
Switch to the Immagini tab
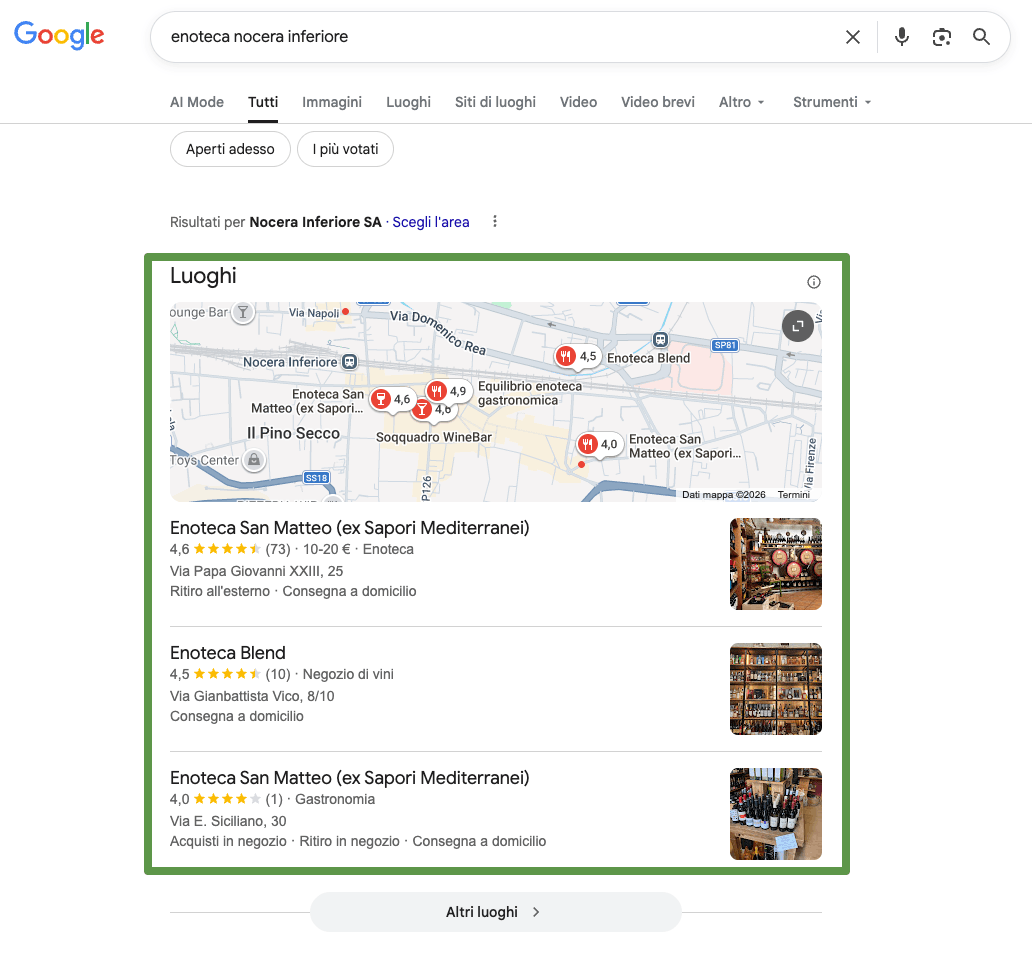tap(332, 102)
